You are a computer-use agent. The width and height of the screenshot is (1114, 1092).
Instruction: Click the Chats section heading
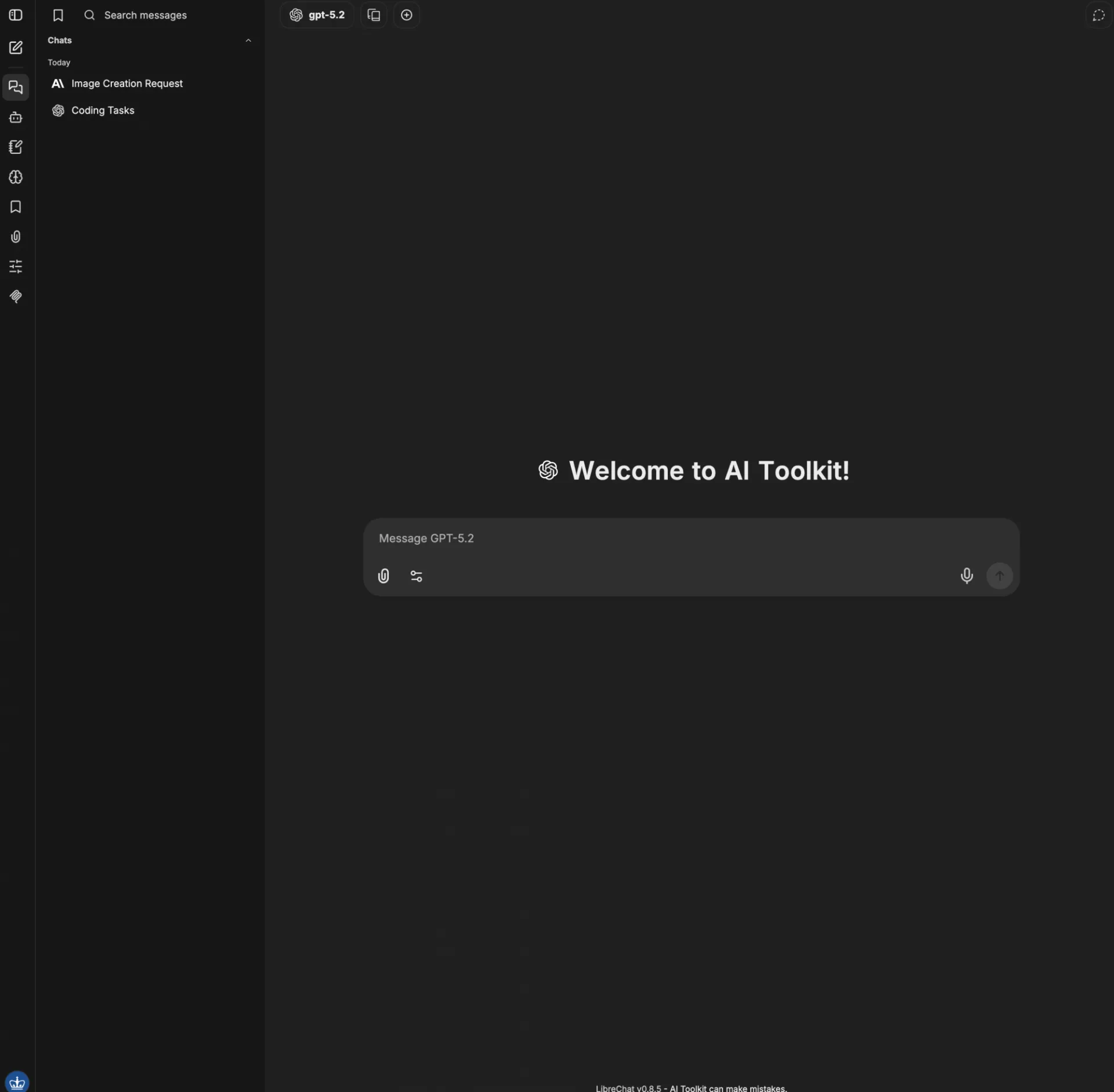60,41
